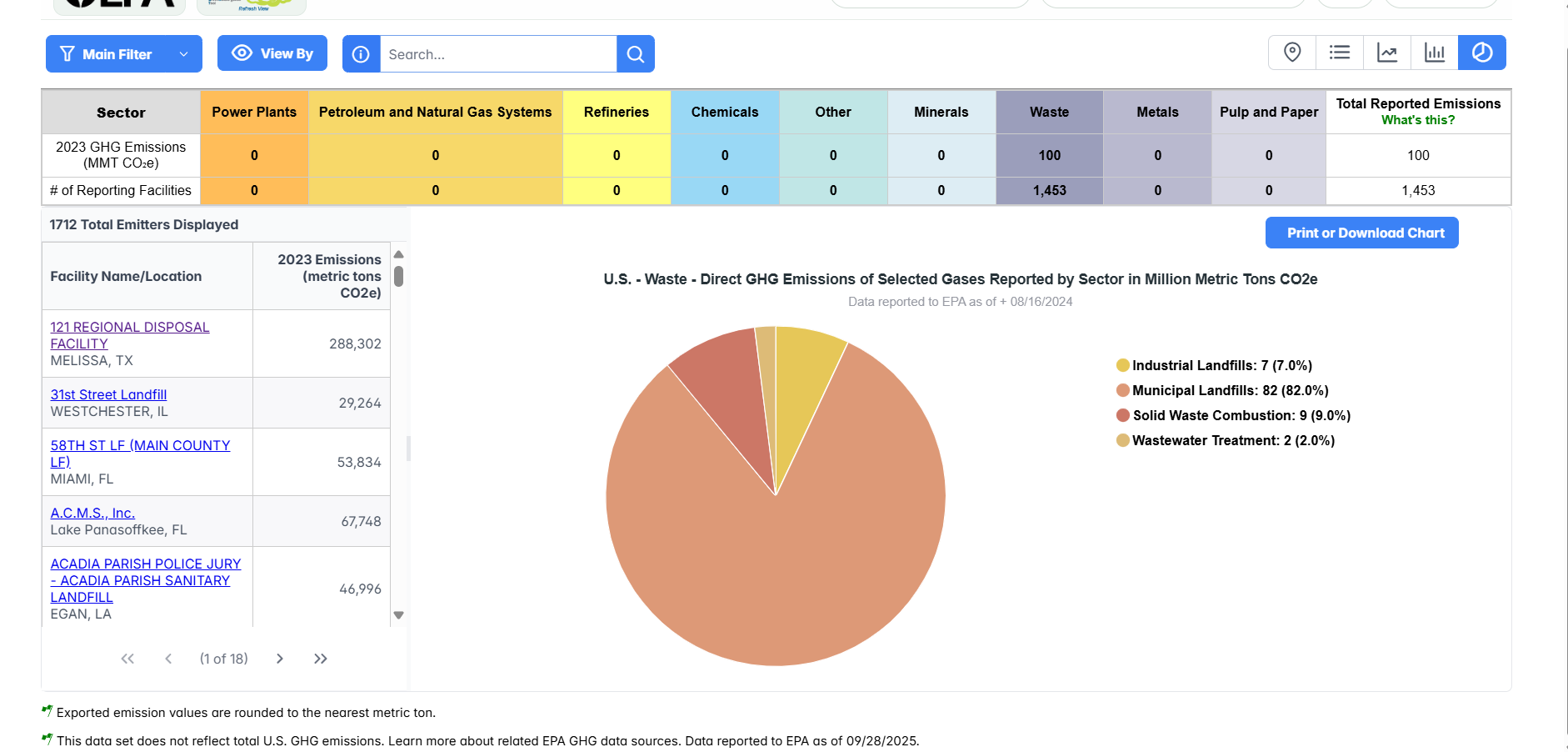This screenshot has width=1568, height=752.
Task: Select the Power Plants sector column
Action: point(254,112)
